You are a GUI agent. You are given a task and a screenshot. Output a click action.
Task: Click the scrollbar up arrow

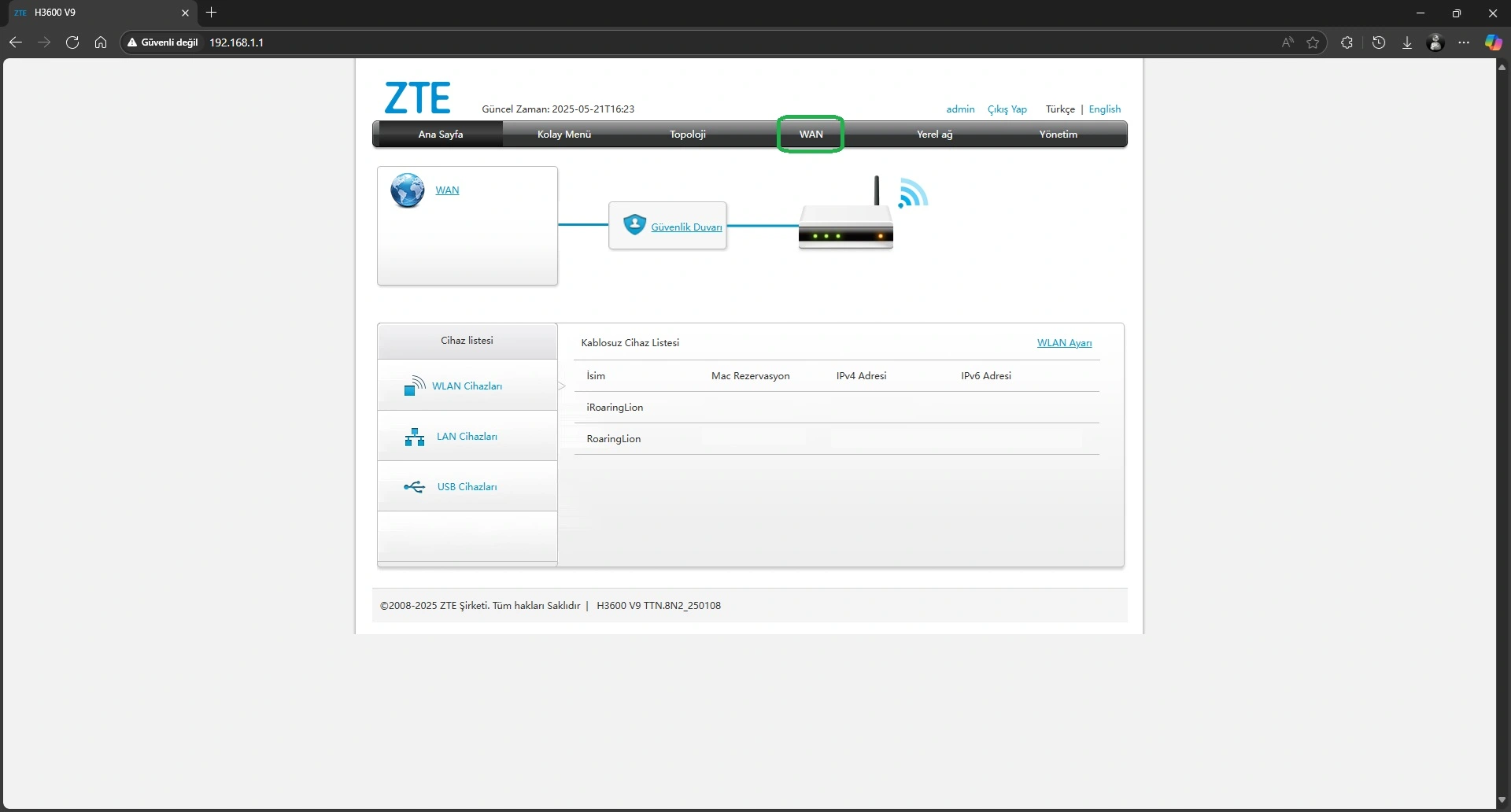[x=1502, y=68]
